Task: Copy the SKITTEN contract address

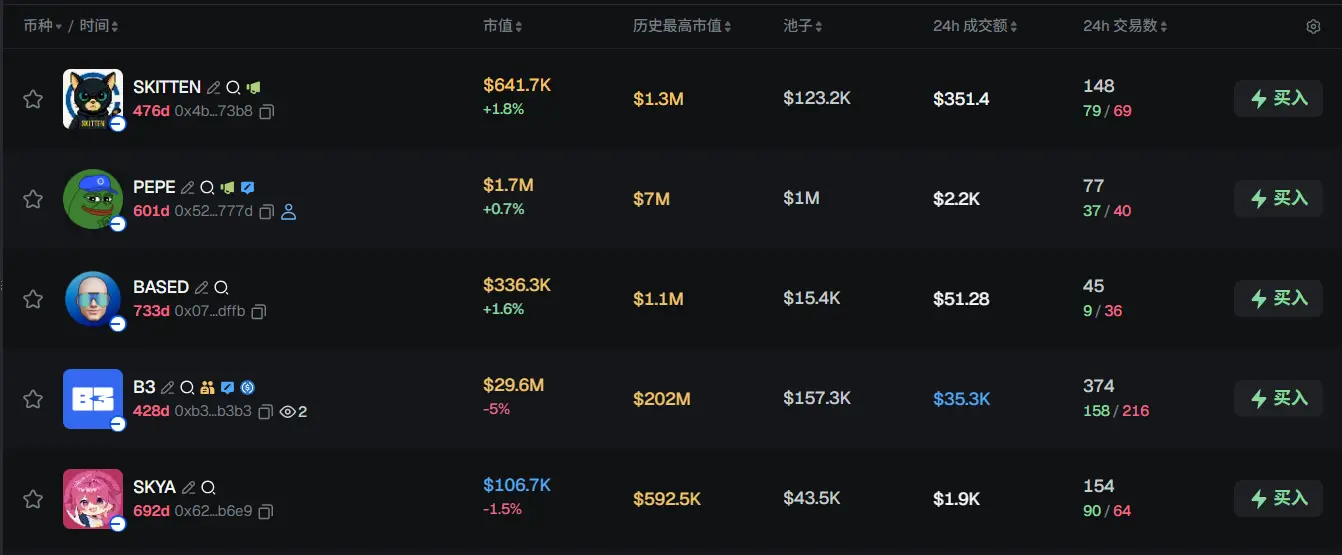Action: pyautogui.click(x=267, y=112)
